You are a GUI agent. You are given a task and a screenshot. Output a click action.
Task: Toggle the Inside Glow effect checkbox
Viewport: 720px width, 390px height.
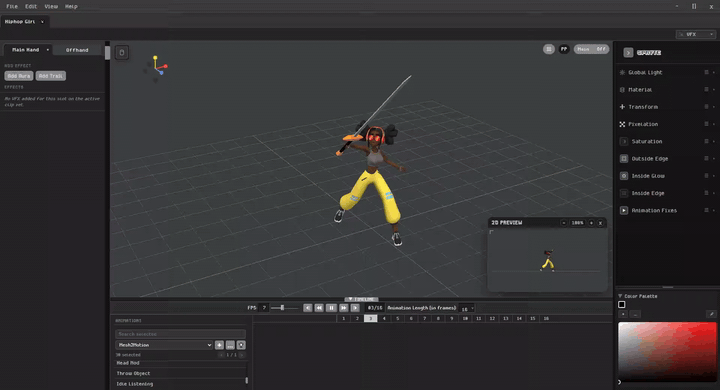click(624, 176)
